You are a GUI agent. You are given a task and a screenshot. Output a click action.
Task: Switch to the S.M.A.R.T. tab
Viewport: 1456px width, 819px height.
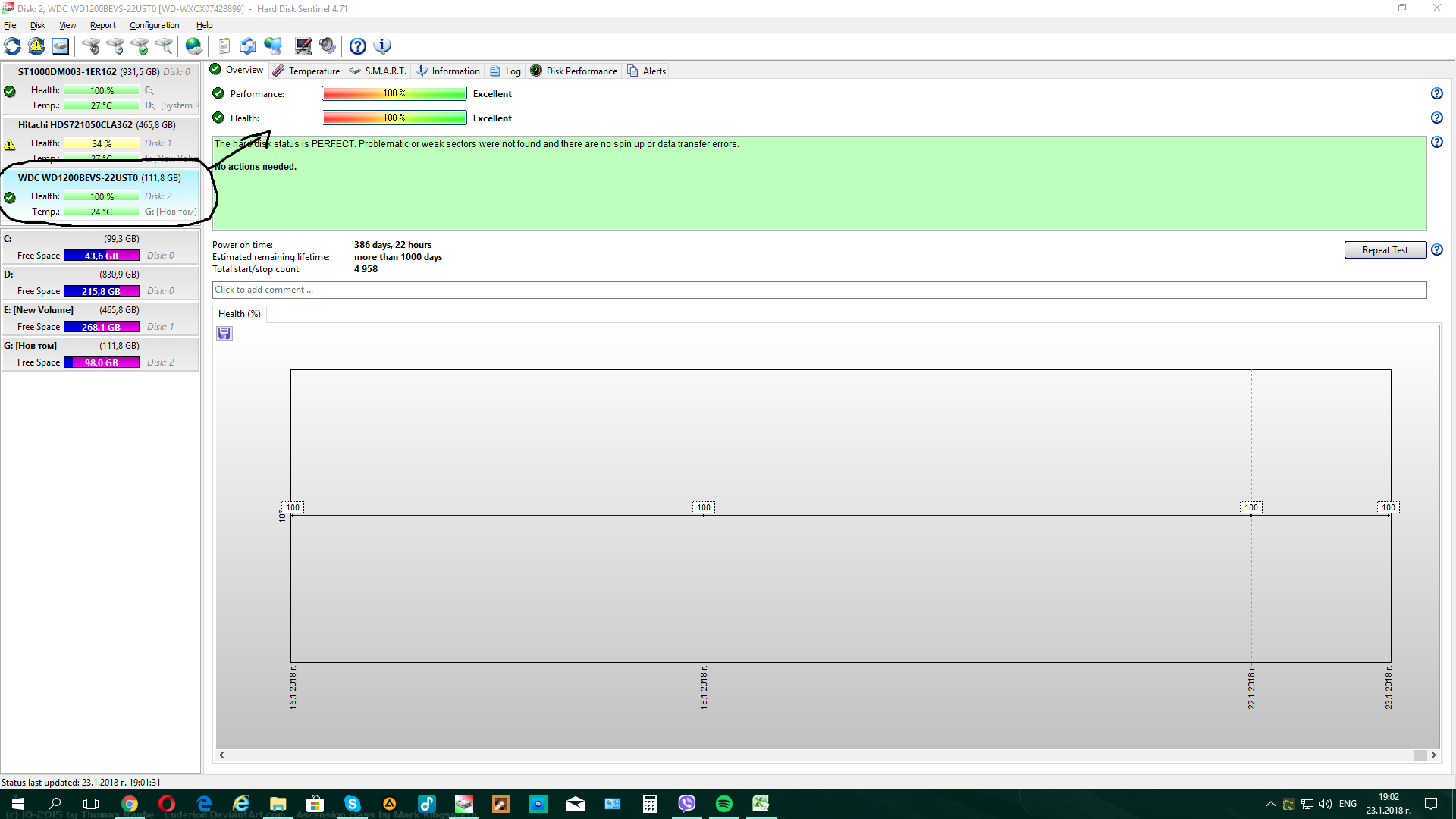[378, 71]
